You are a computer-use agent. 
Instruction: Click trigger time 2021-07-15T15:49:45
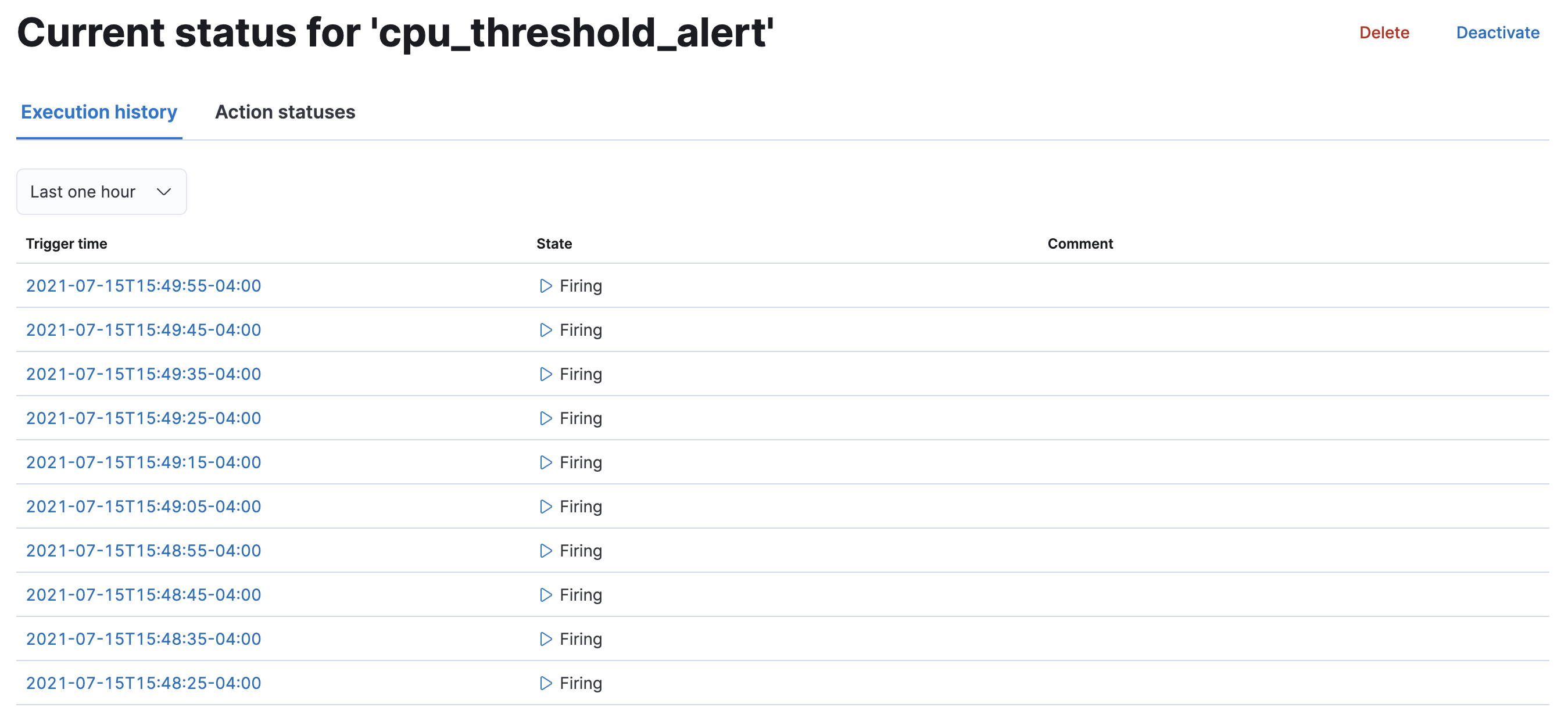pos(144,329)
